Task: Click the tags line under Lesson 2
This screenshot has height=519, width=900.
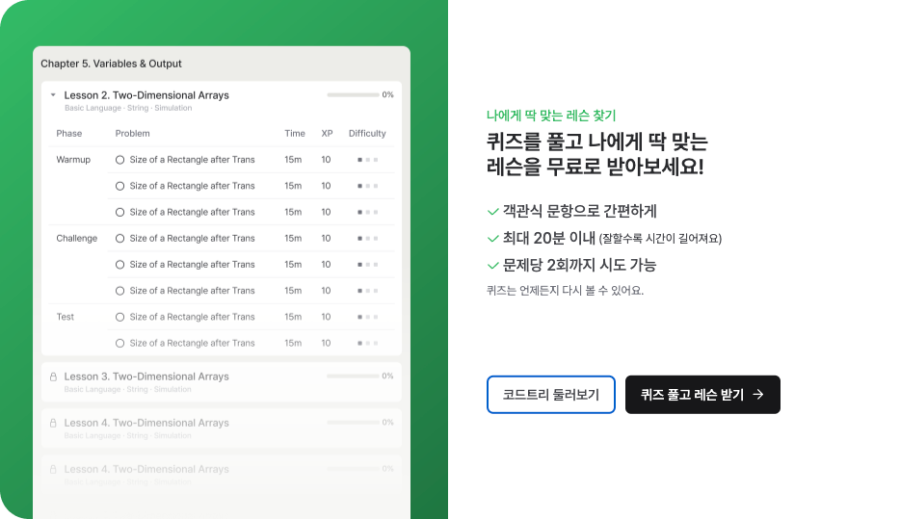Action: click(x=128, y=108)
